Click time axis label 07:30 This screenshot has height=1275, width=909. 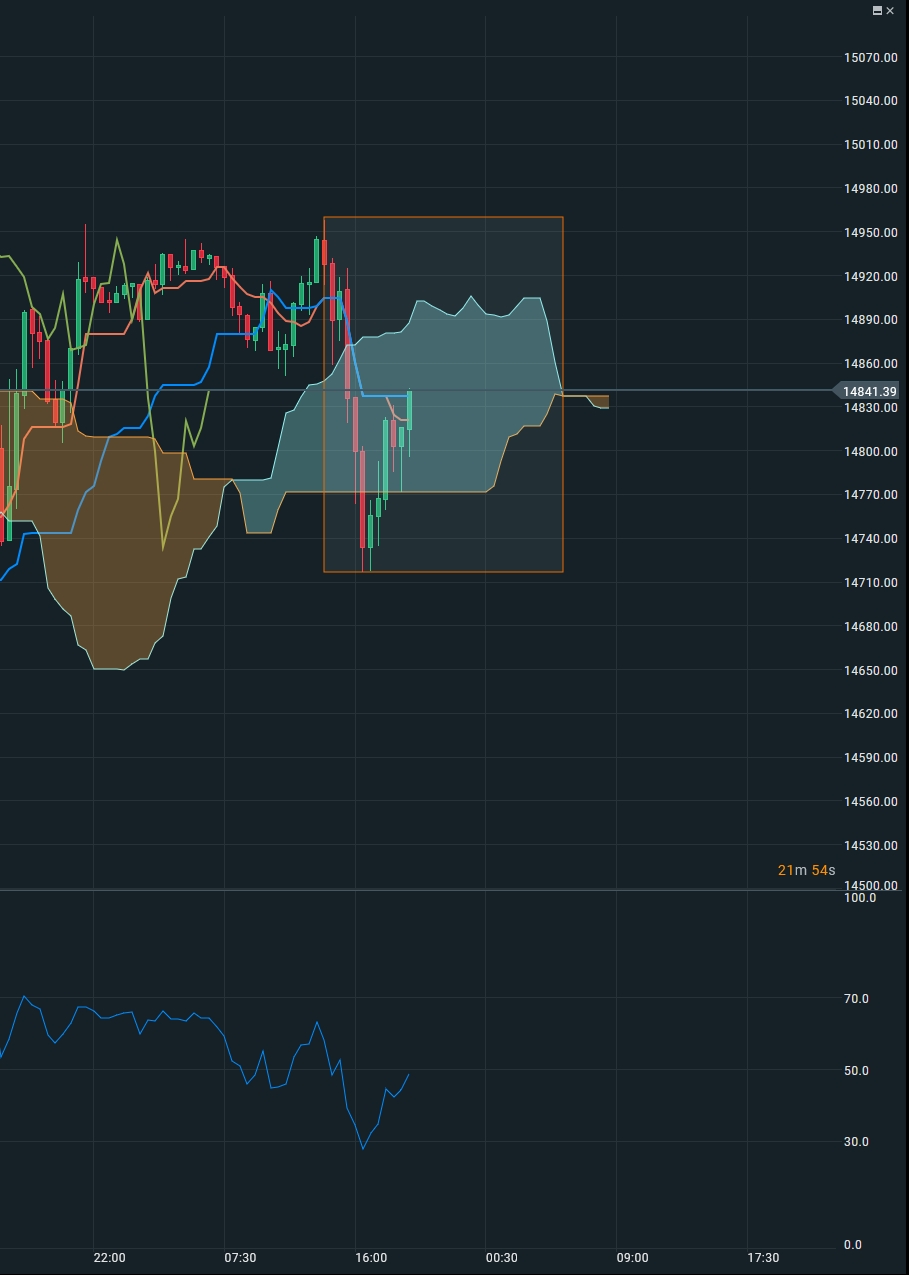coord(240,1258)
